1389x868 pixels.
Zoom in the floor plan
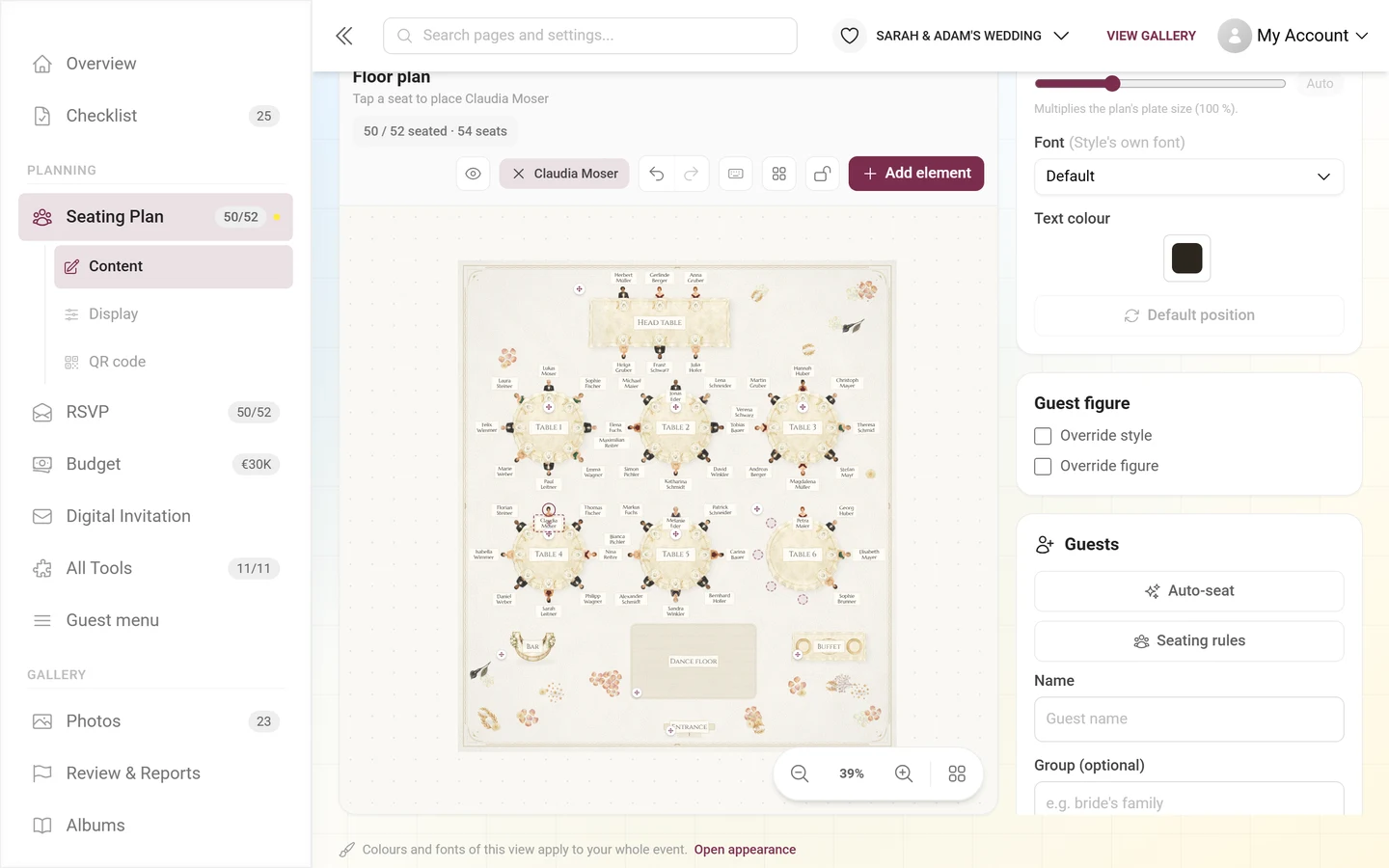tap(904, 773)
